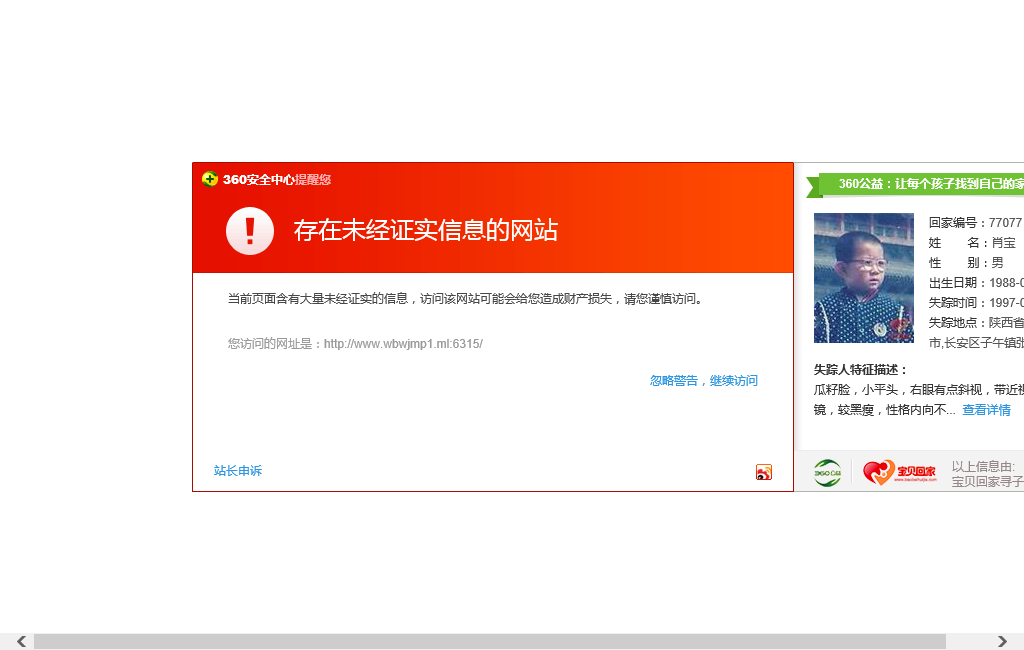Screen dimensions: 1024x650
Task: Click the warning text starting 当前页面含有大量未经证实的信息
Action: pyautogui.click(x=465, y=299)
